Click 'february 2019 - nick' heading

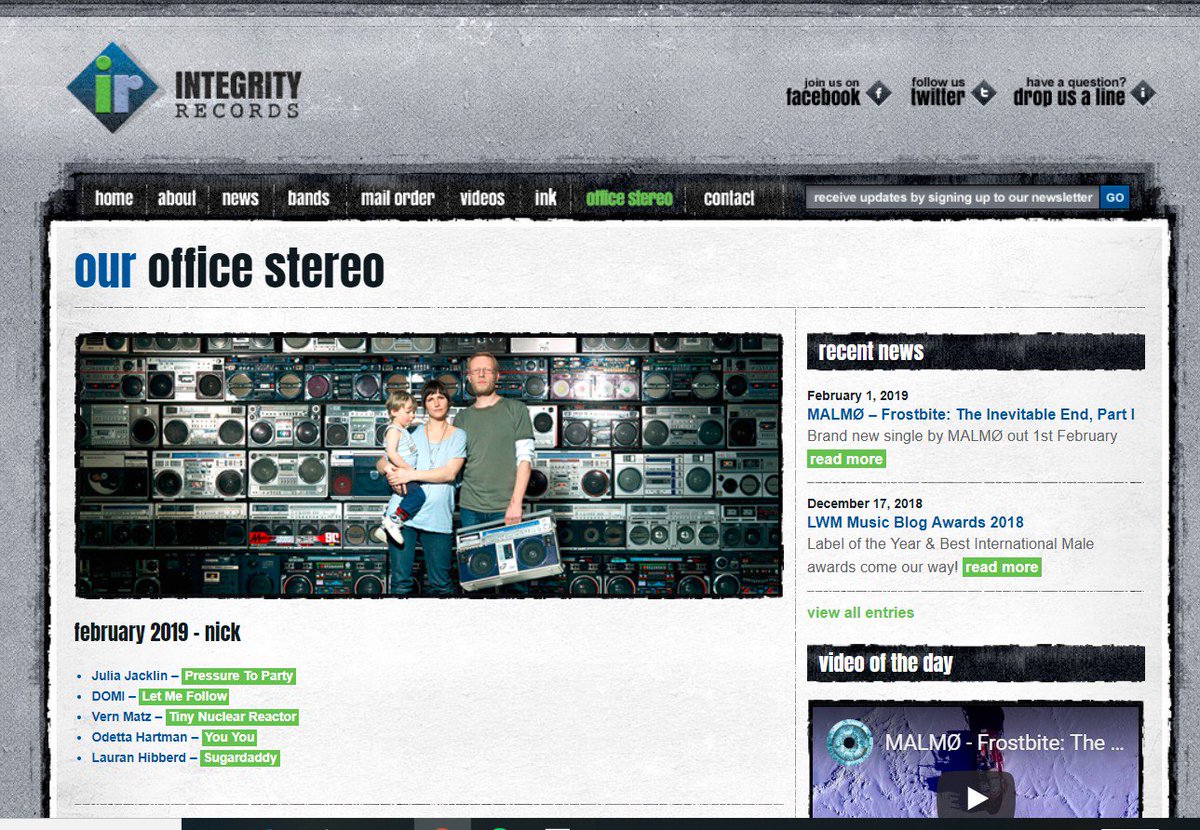click(x=157, y=632)
